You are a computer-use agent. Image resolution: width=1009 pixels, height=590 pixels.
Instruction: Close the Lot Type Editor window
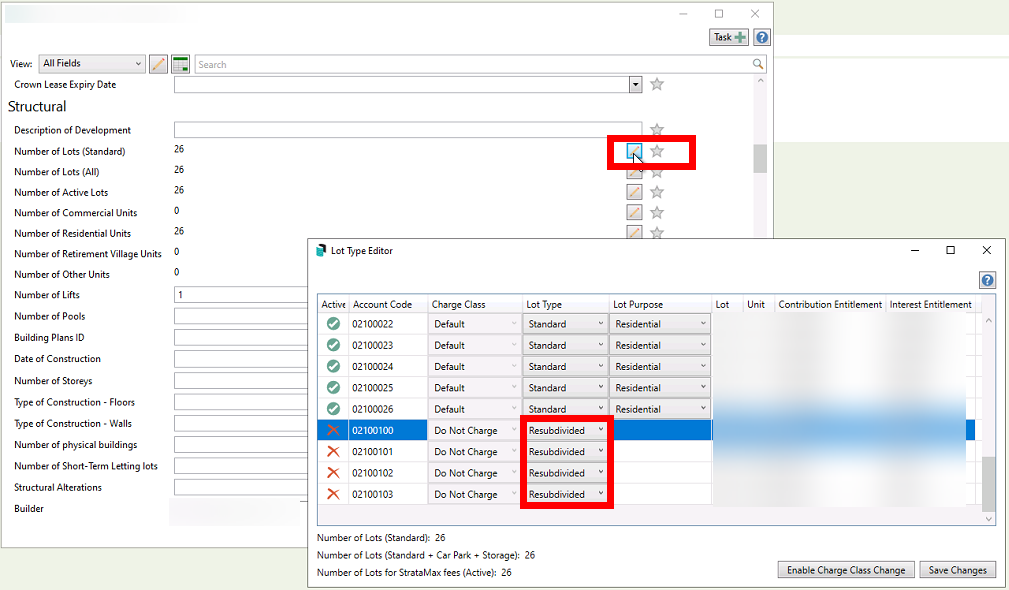986,250
